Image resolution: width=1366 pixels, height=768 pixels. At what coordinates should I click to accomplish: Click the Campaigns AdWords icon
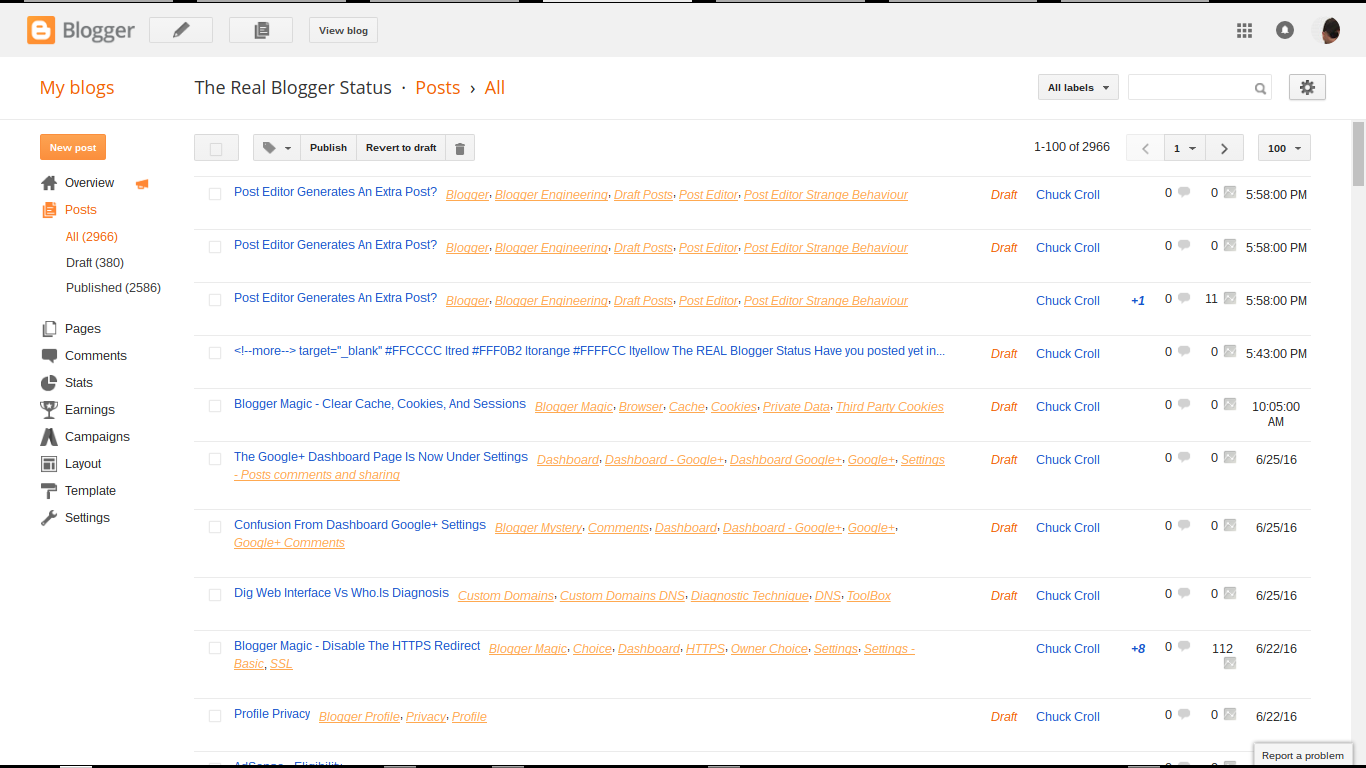(49, 437)
